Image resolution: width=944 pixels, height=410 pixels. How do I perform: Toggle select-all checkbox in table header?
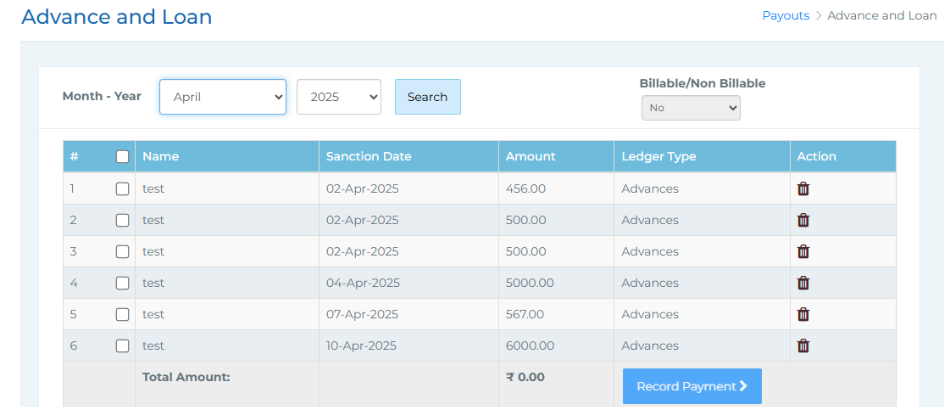tap(122, 156)
